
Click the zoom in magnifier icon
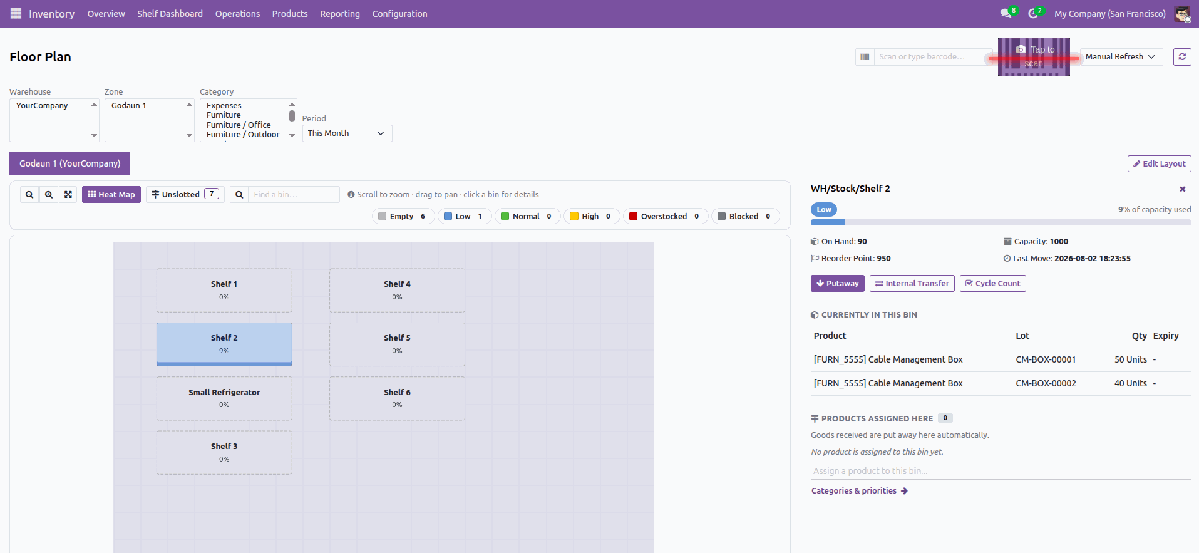49,195
